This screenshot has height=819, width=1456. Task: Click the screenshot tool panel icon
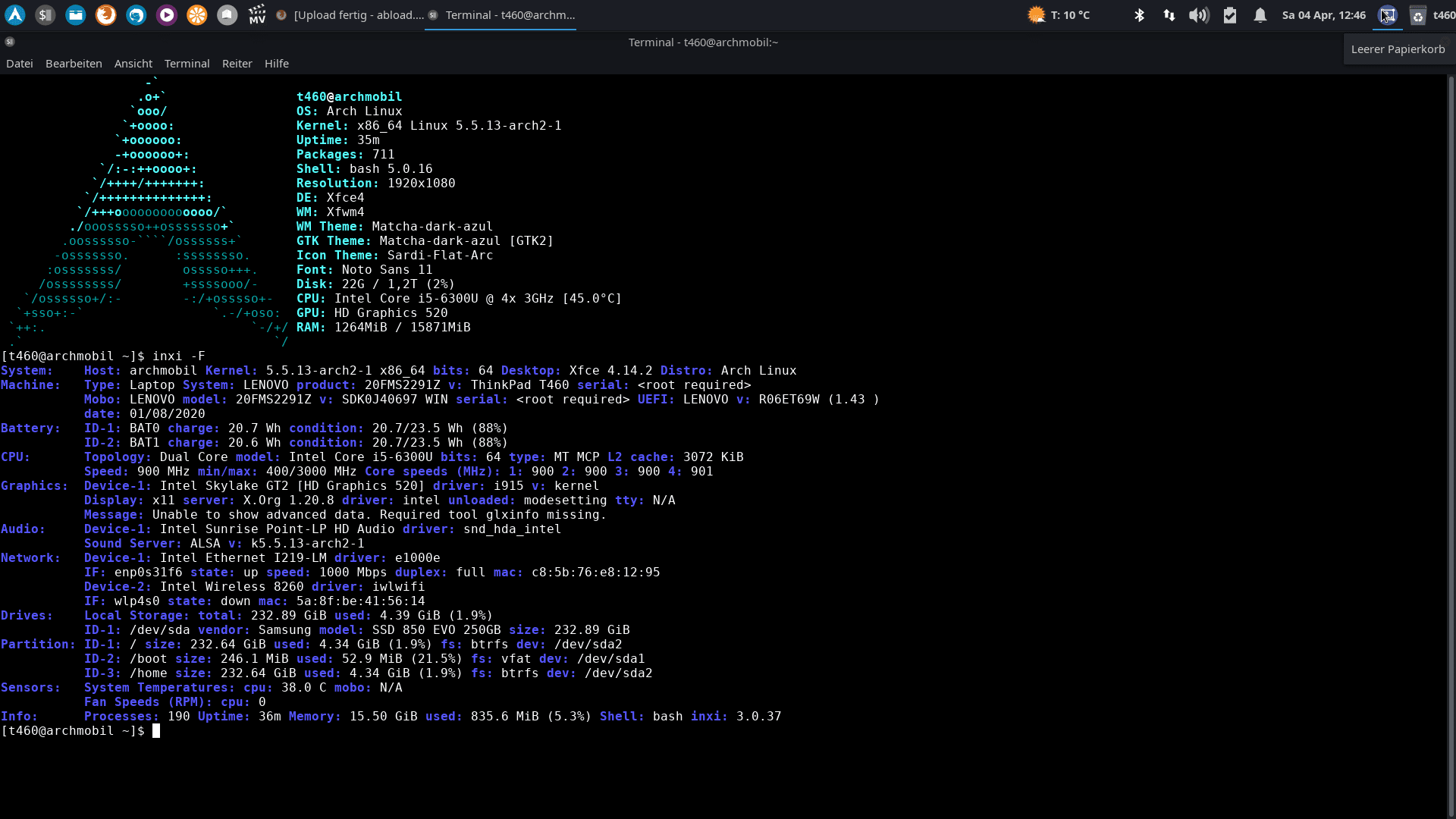coord(1388,15)
